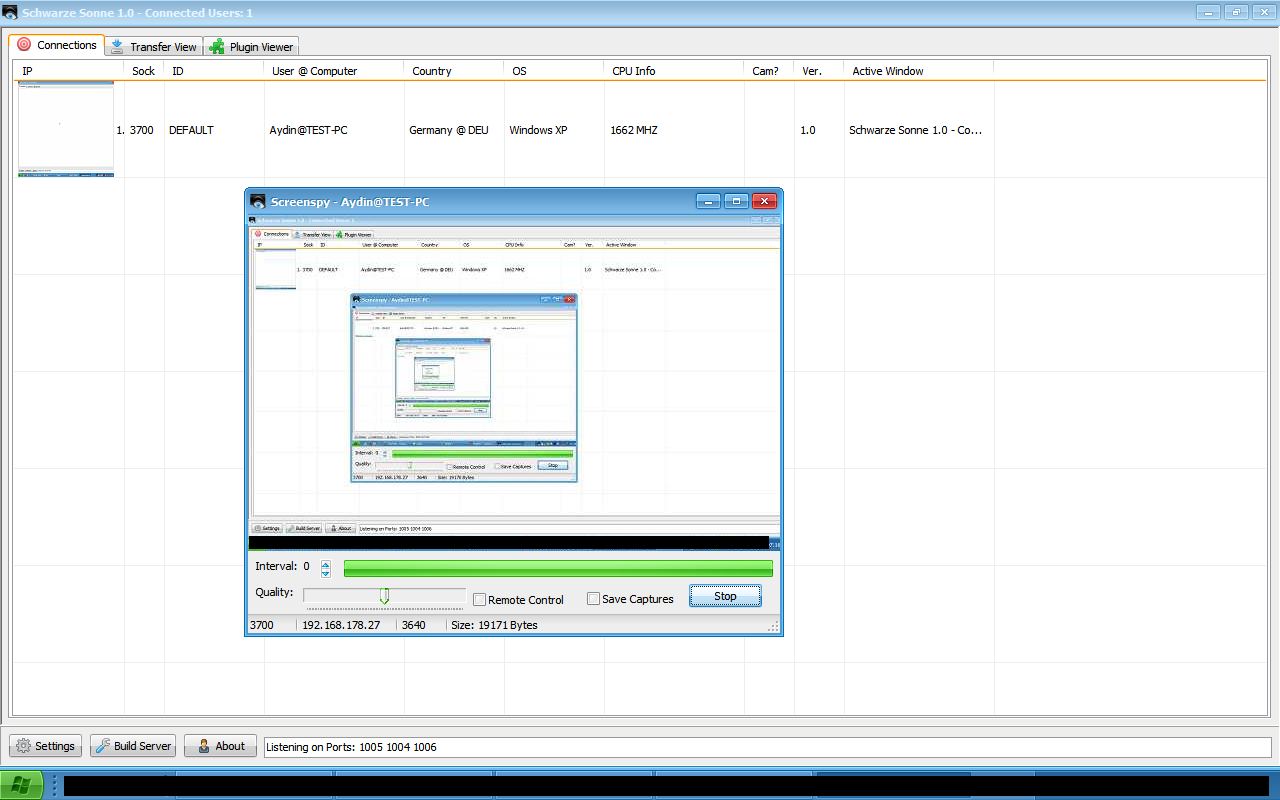Open the Plugin Viewer tab
The width and height of the screenshot is (1280, 800).
(251, 47)
